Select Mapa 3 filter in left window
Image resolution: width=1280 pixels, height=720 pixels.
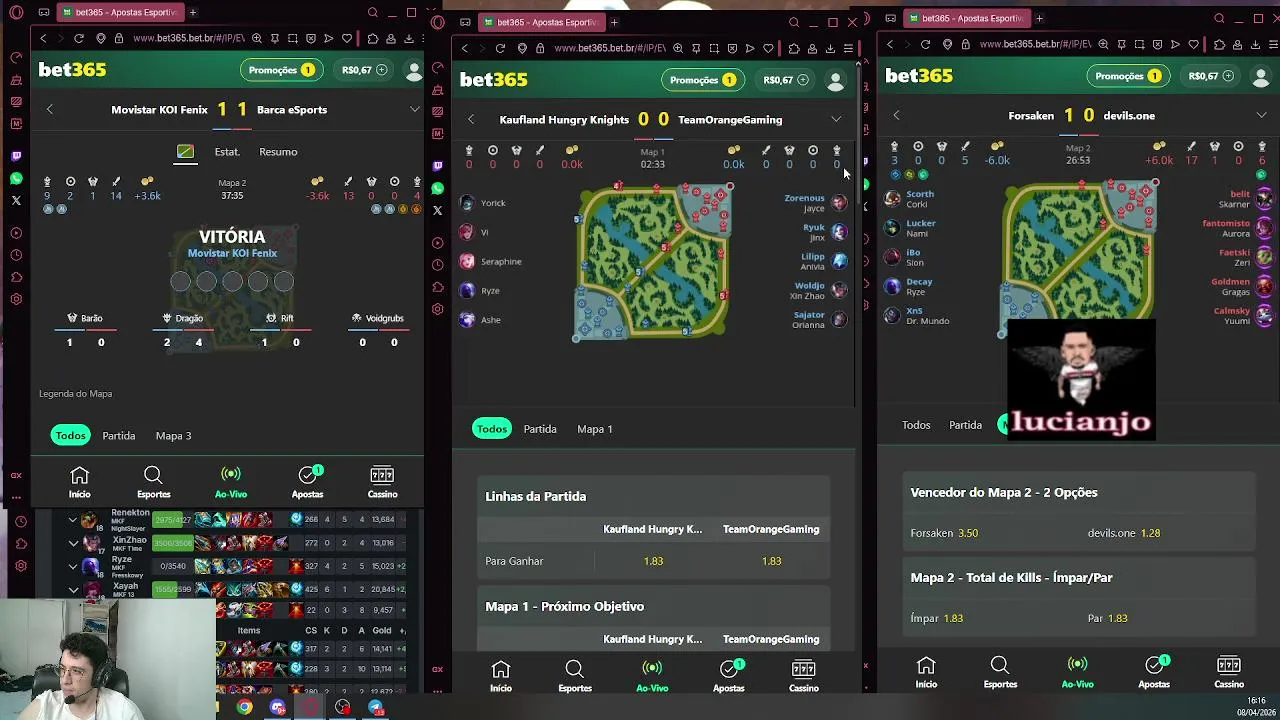click(x=173, y=436)
